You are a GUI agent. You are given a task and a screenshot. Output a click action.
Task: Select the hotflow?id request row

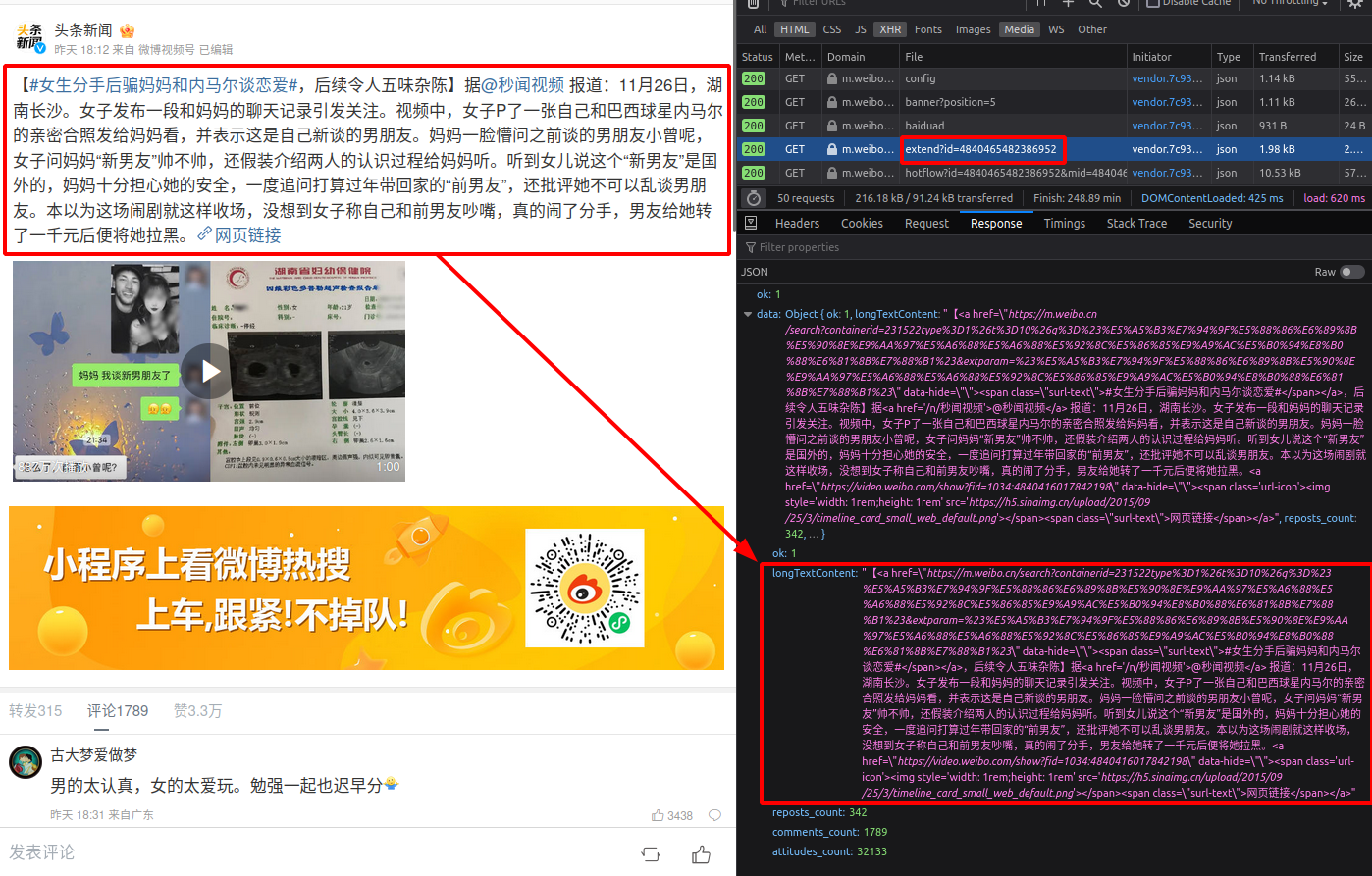[1054, 173]
